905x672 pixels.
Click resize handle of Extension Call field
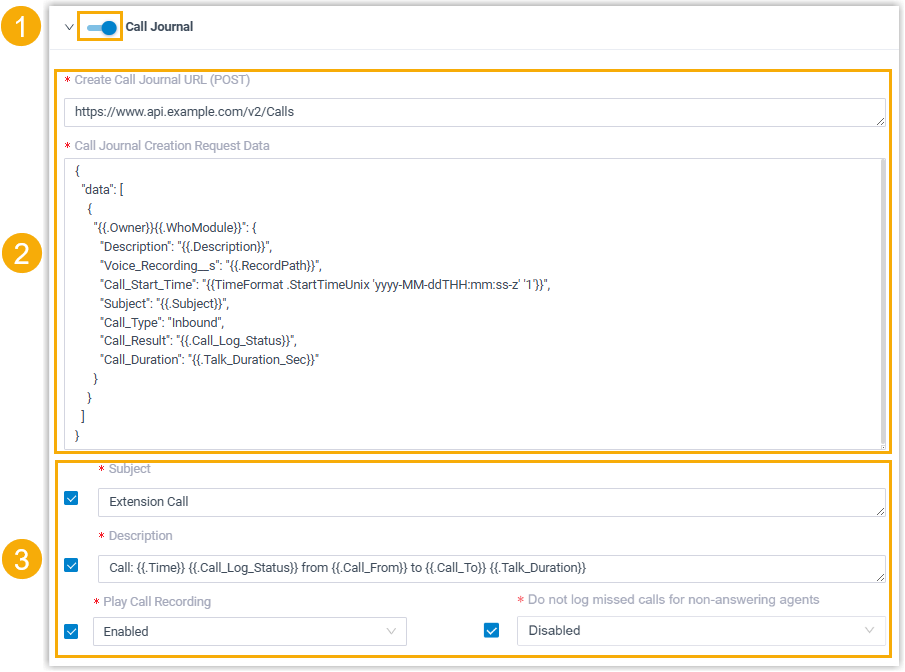(x=880, y=511)
